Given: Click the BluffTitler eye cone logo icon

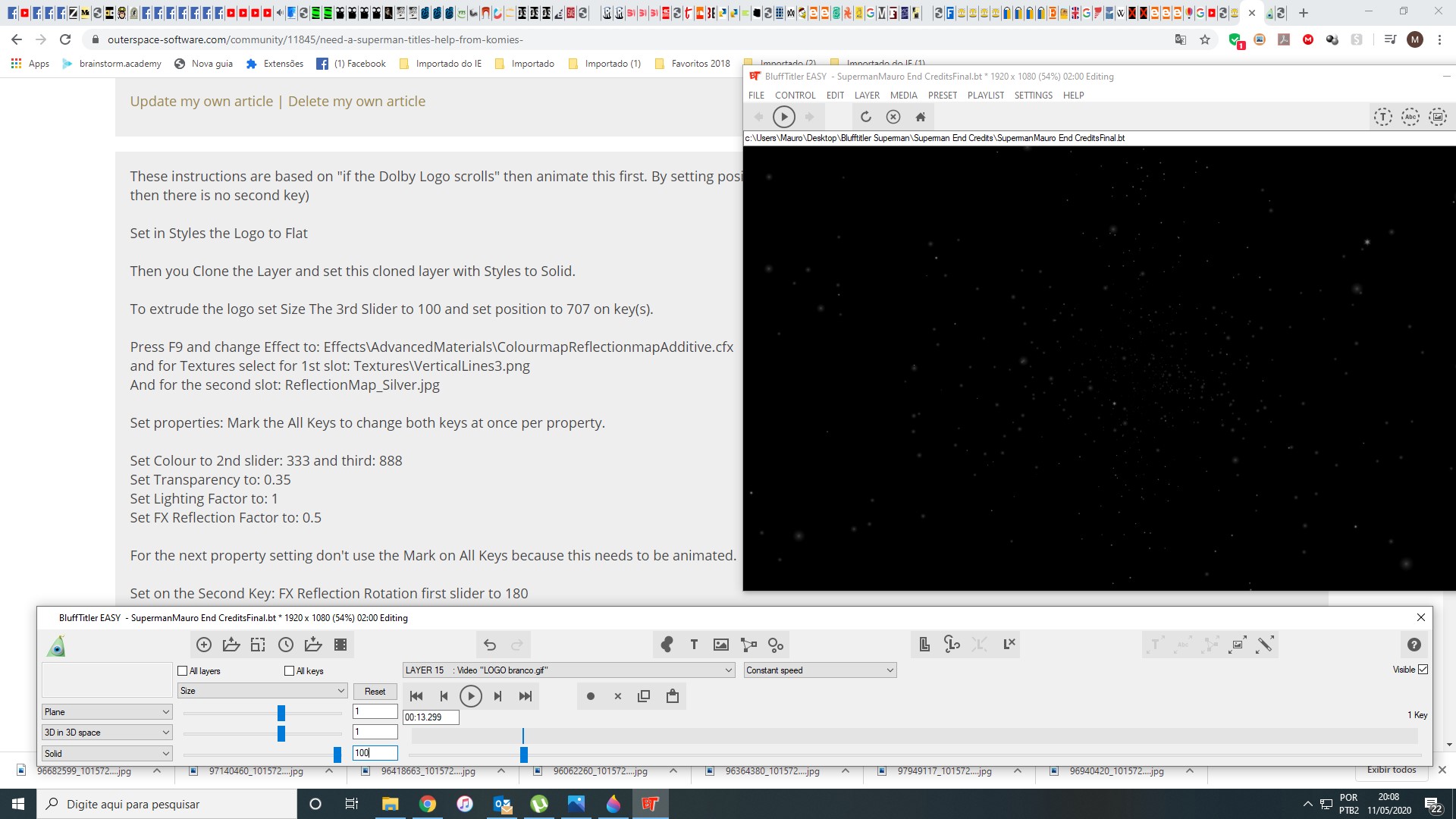Looking at the screenshot, I should tap(56, 645).
